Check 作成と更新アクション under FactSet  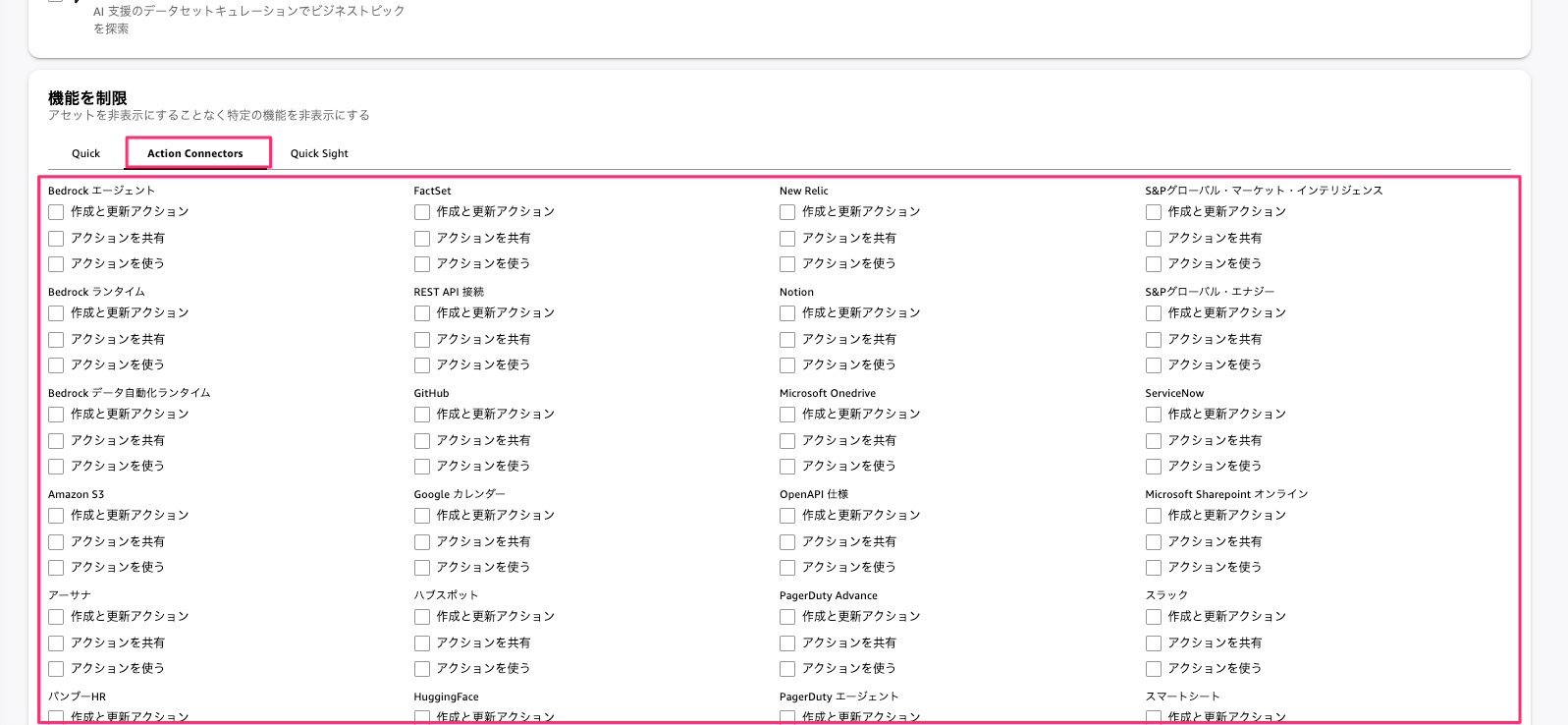pyautogui.click(x=422, y=212)
